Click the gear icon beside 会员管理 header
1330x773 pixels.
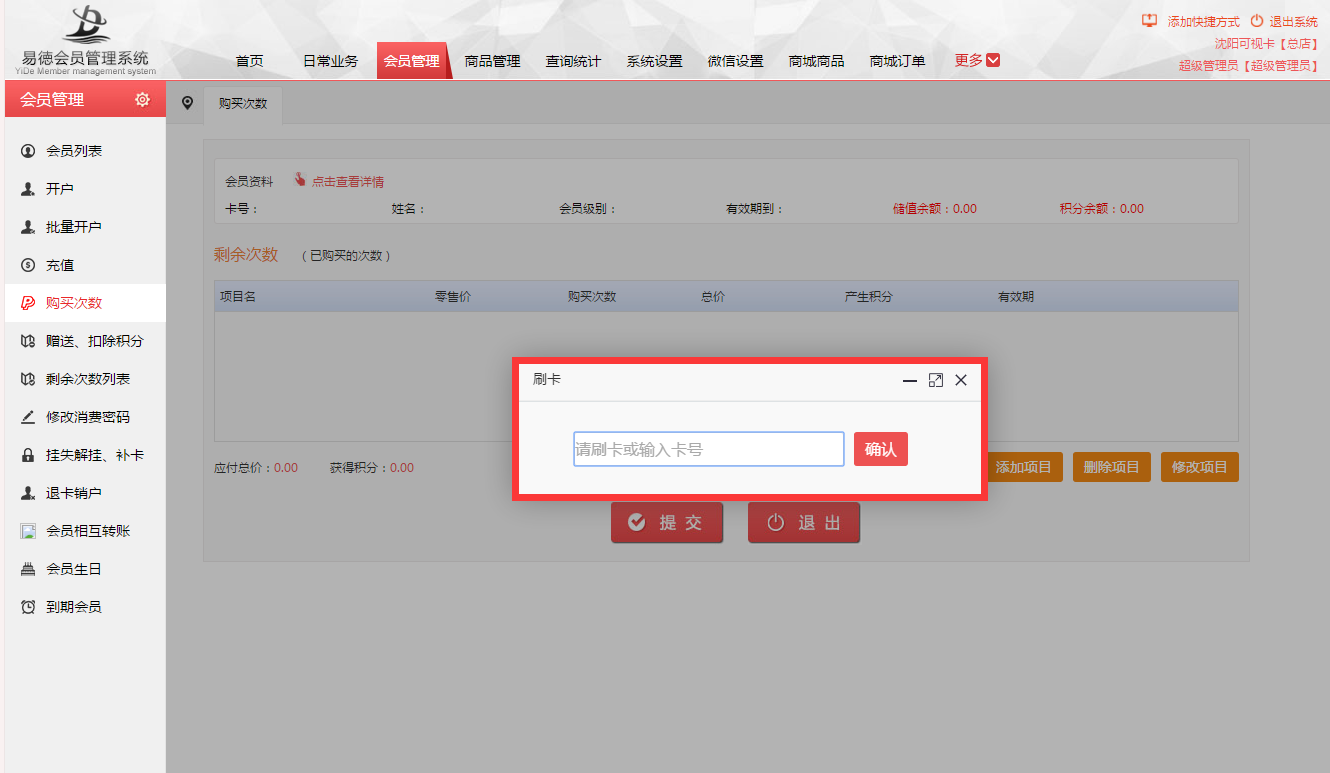pyautogui.click(x=142, y=100)
